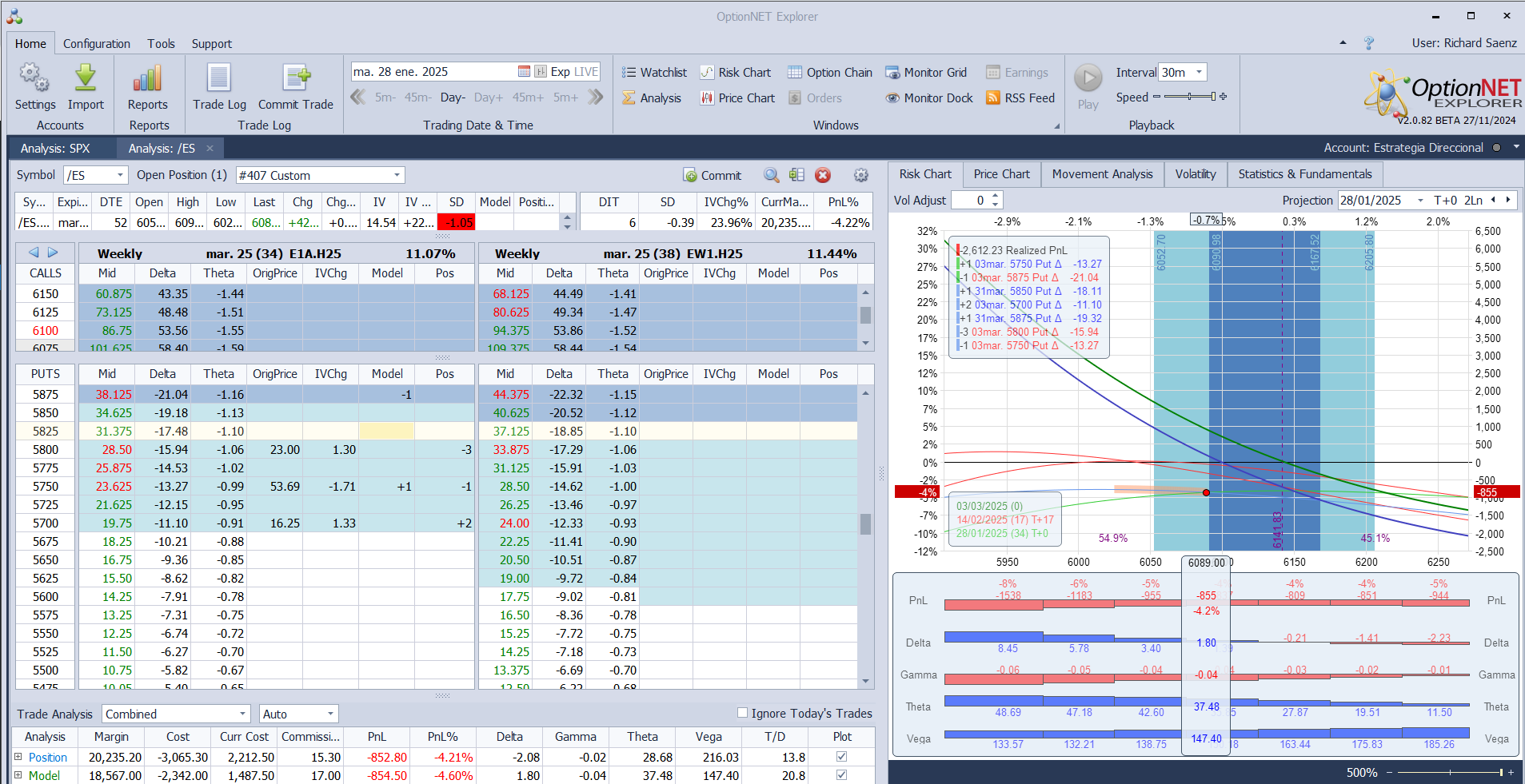Collapse the ribbon with the up arrow
Screen dimensions: 1525x784
1343,43
